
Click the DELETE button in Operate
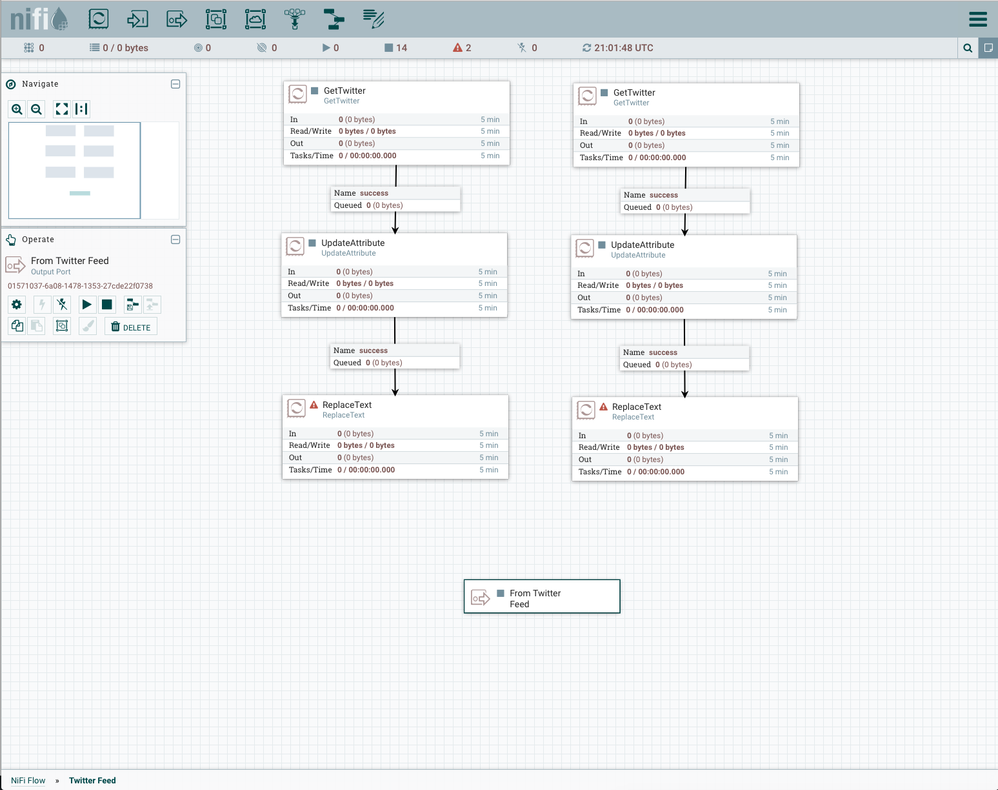click(x=131, y=327)
